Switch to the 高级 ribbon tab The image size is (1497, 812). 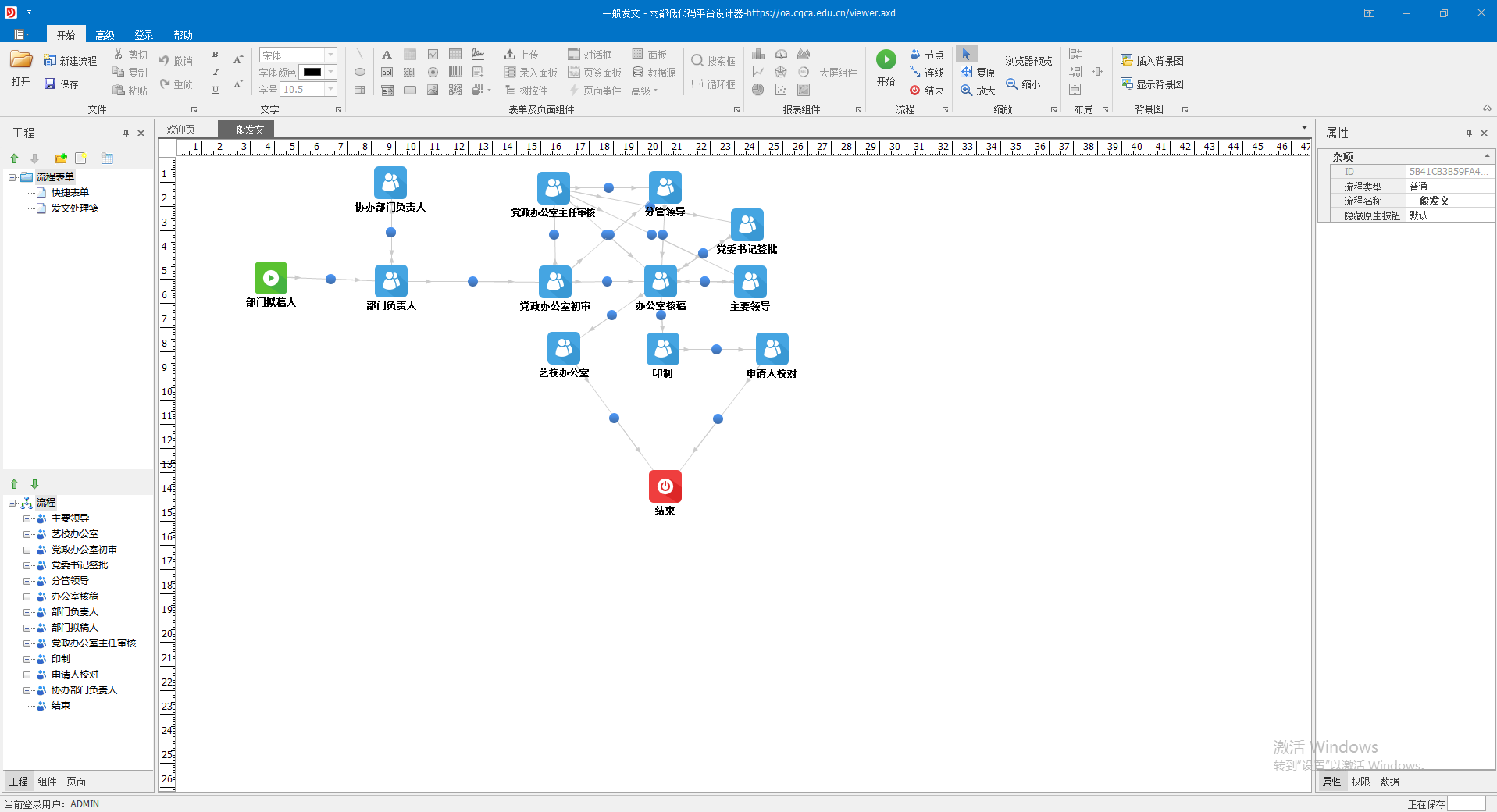(105, 35)
